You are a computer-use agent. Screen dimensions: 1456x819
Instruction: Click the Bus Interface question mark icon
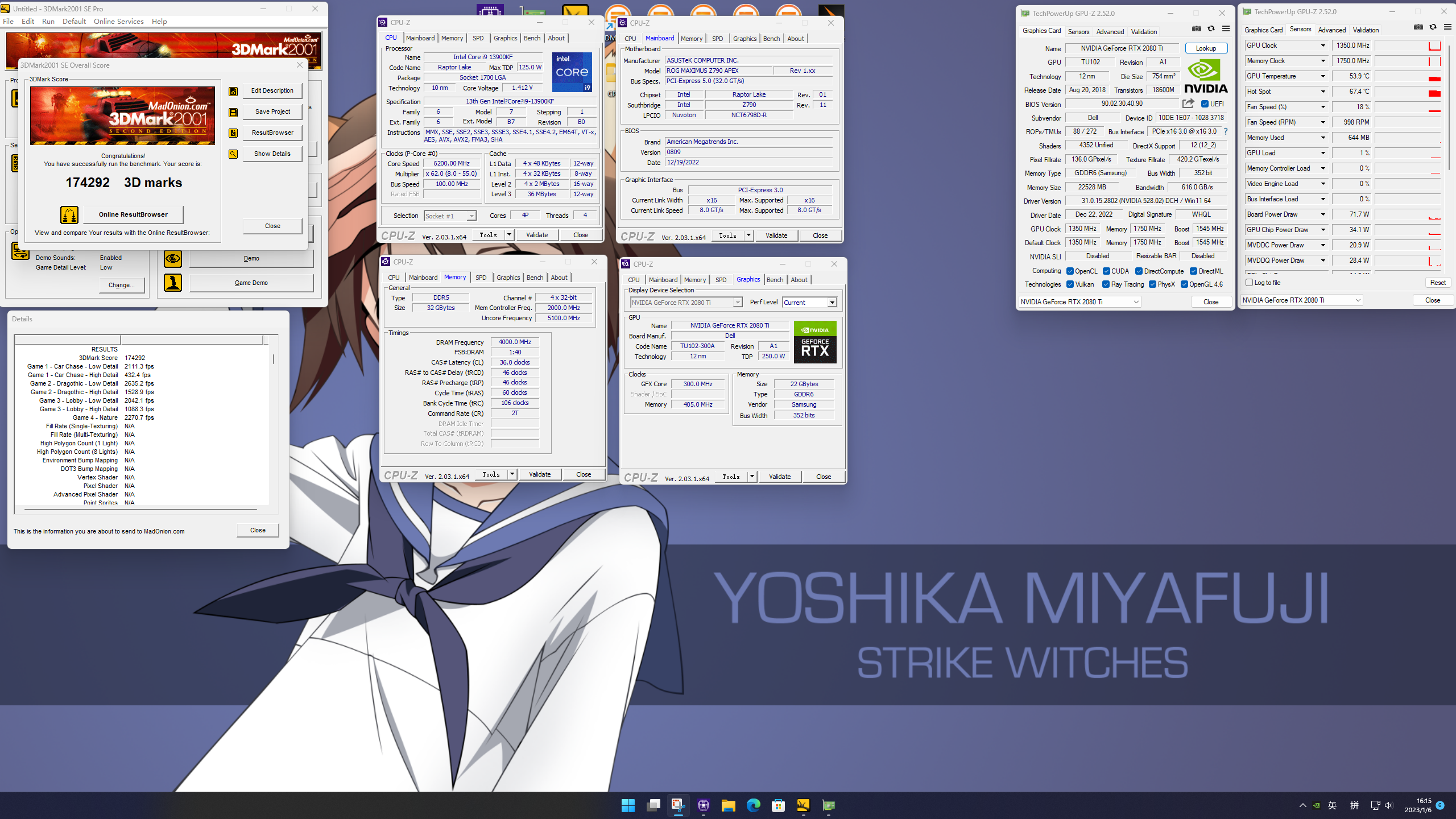tap(1226, 131)
